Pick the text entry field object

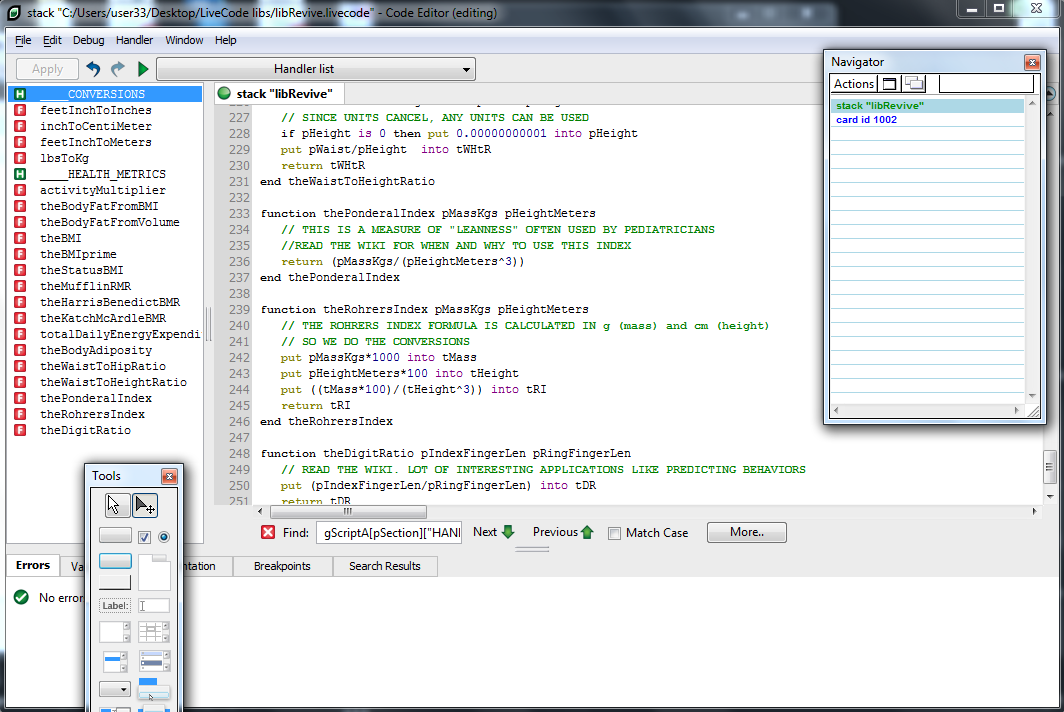[x=154, y=605]
